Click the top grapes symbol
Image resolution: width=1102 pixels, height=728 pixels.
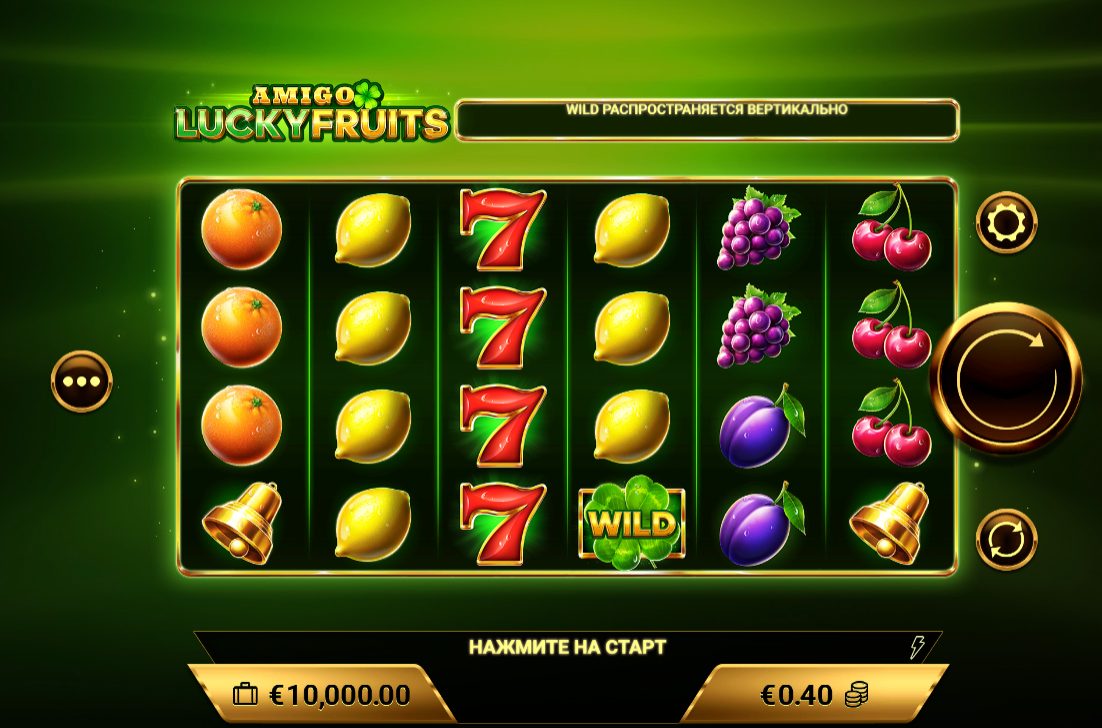point(758,228)
